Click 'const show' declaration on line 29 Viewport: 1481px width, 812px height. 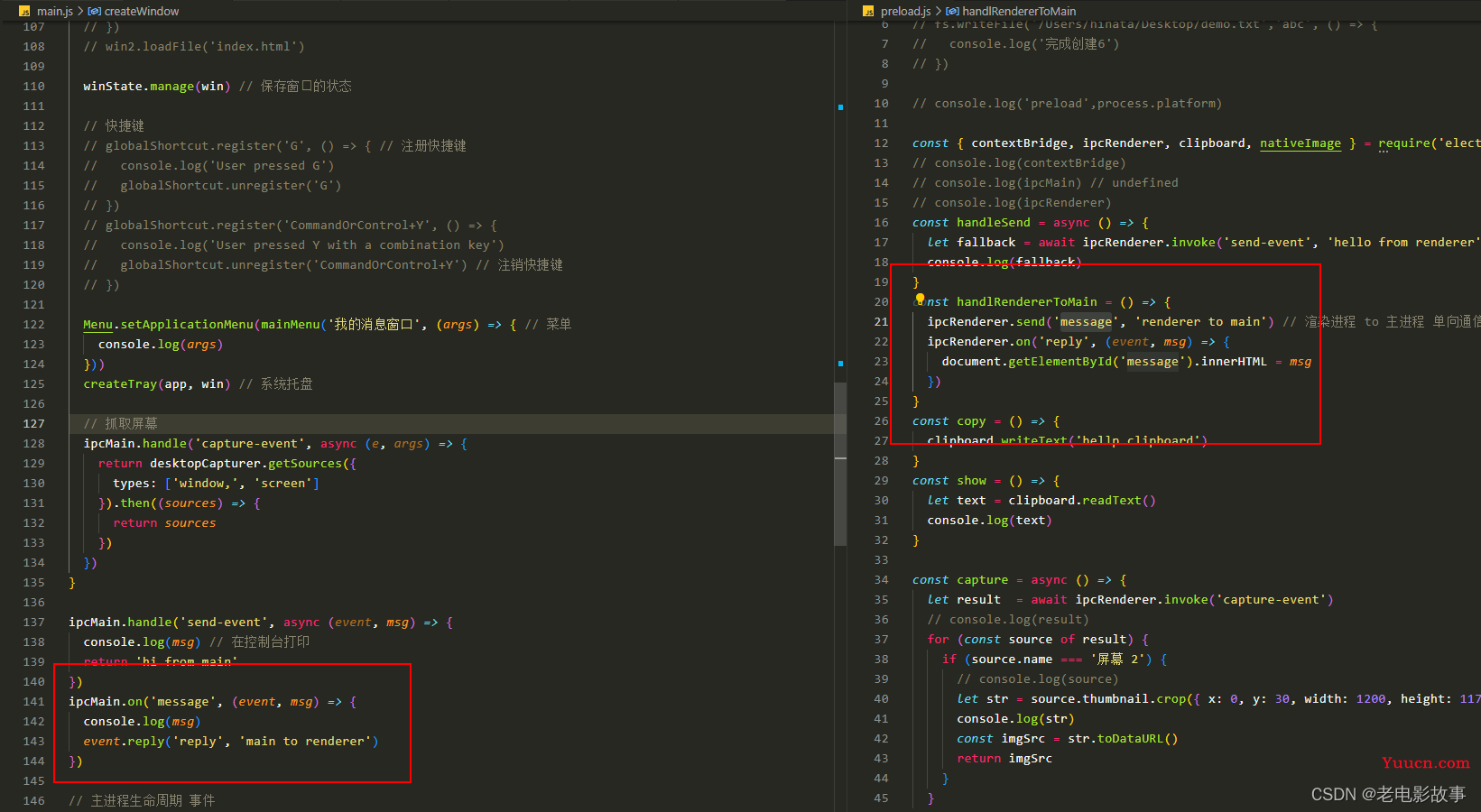(949, 481)
